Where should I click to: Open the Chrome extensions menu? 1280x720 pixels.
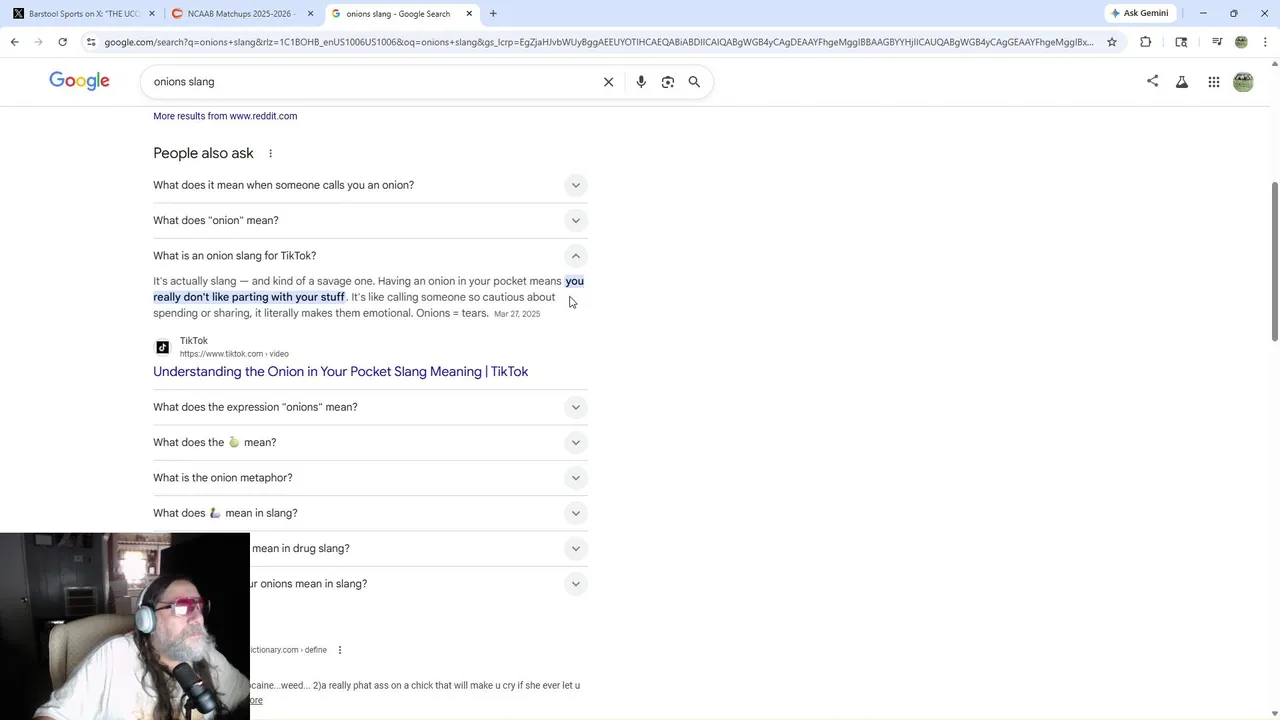[1146, 42]
